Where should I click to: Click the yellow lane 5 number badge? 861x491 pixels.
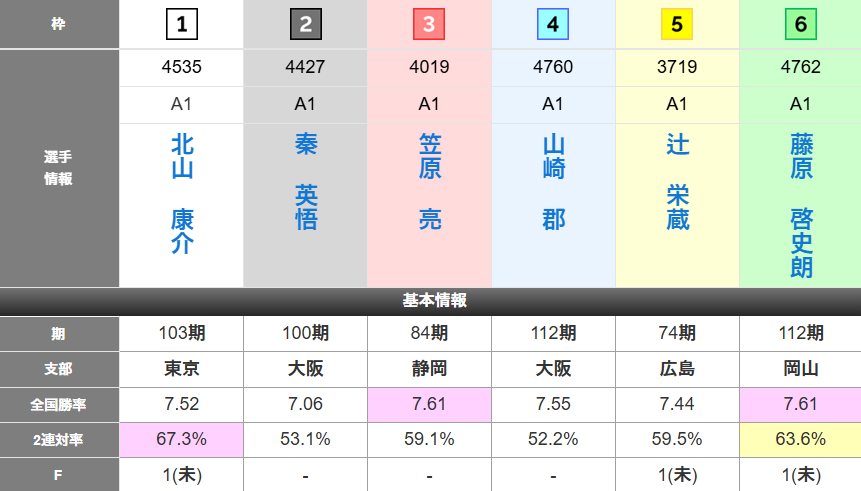click(677, 24)
